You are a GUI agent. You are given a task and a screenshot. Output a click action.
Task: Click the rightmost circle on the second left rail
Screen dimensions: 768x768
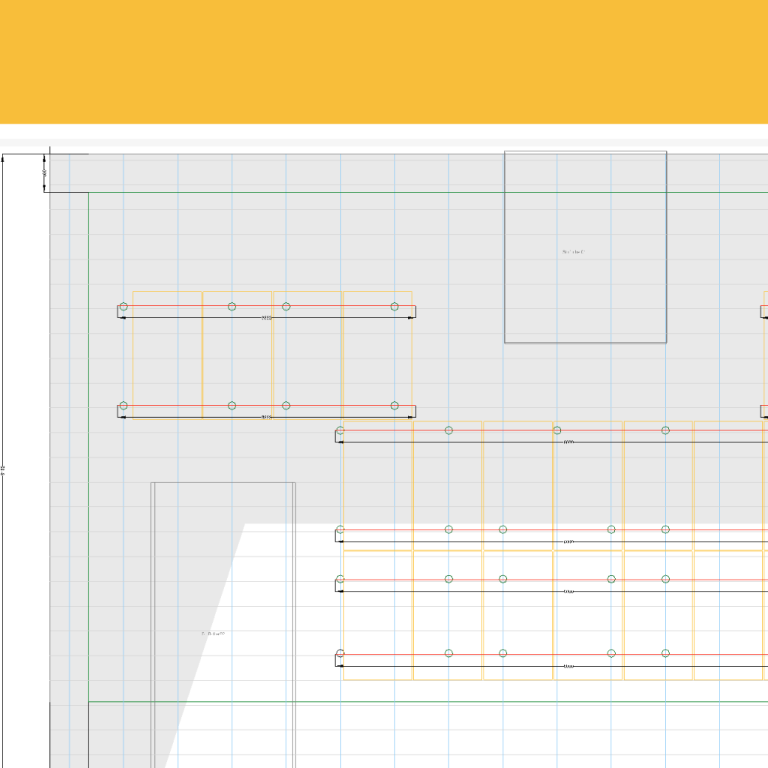click(394, 406)
